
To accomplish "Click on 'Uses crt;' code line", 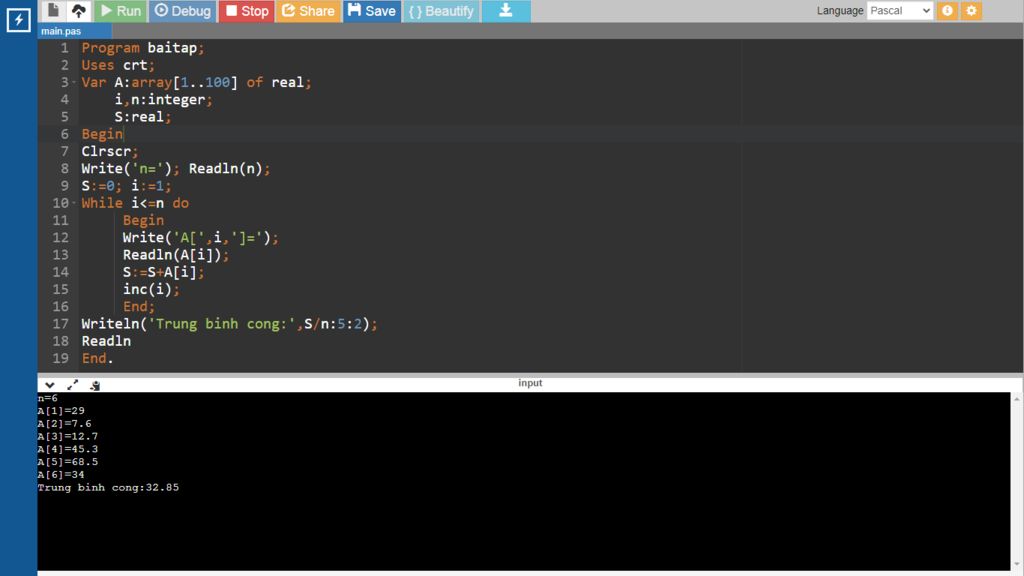I will pyautogui.click(x=118, y=65).
